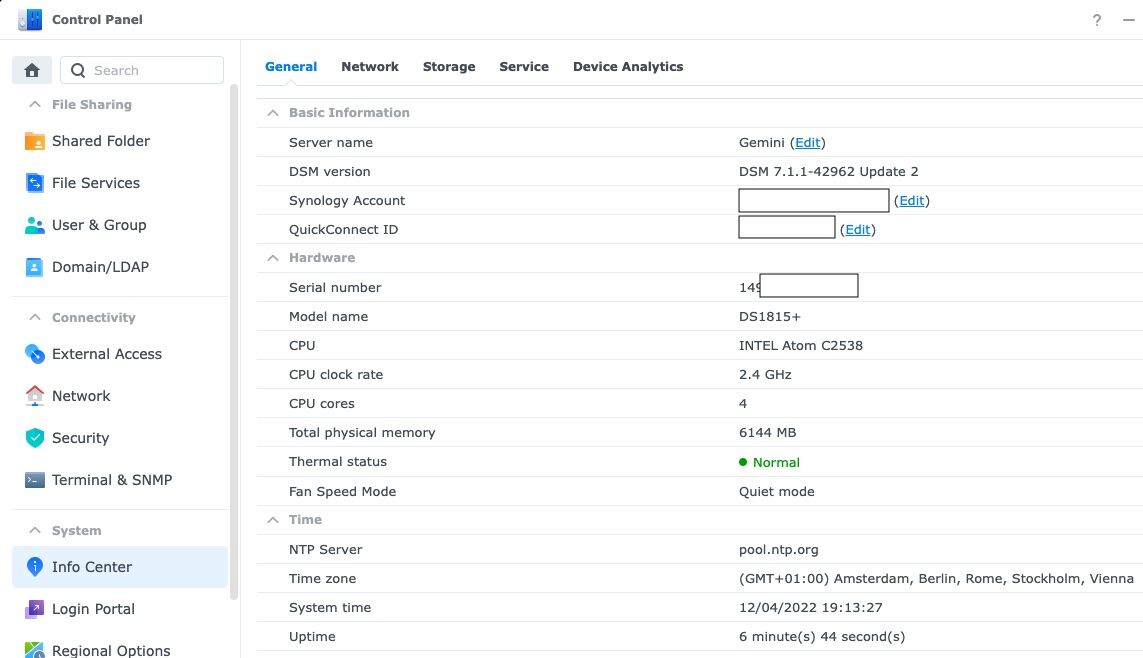Go to Control Panel home
This screenshot has height=658, width=1143.
click(x=31, y=70)
